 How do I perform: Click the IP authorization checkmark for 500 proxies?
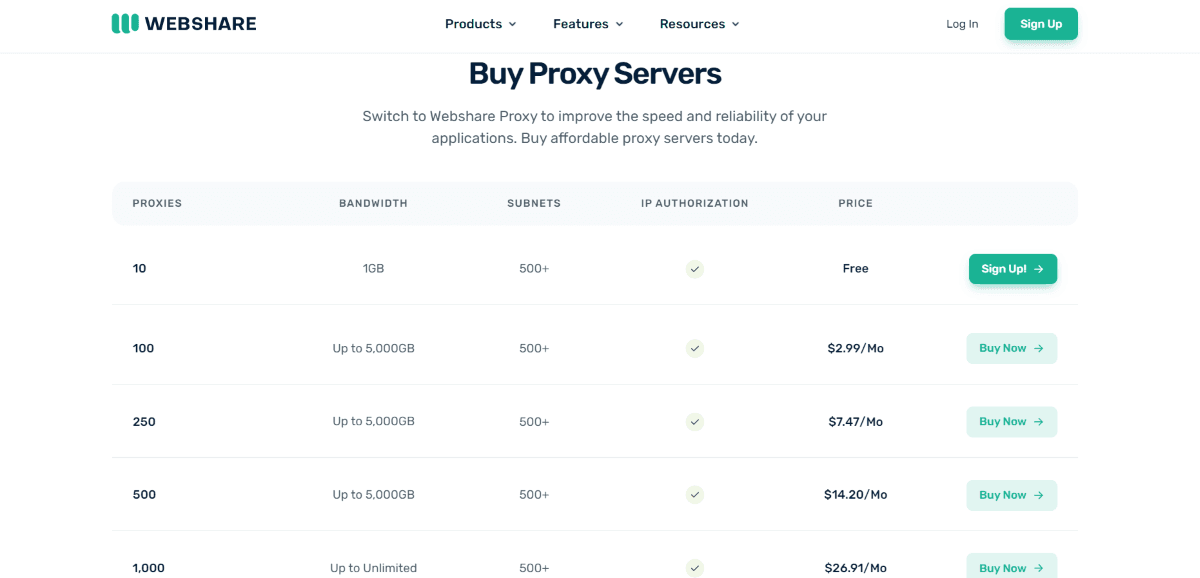tap(695, 495)
